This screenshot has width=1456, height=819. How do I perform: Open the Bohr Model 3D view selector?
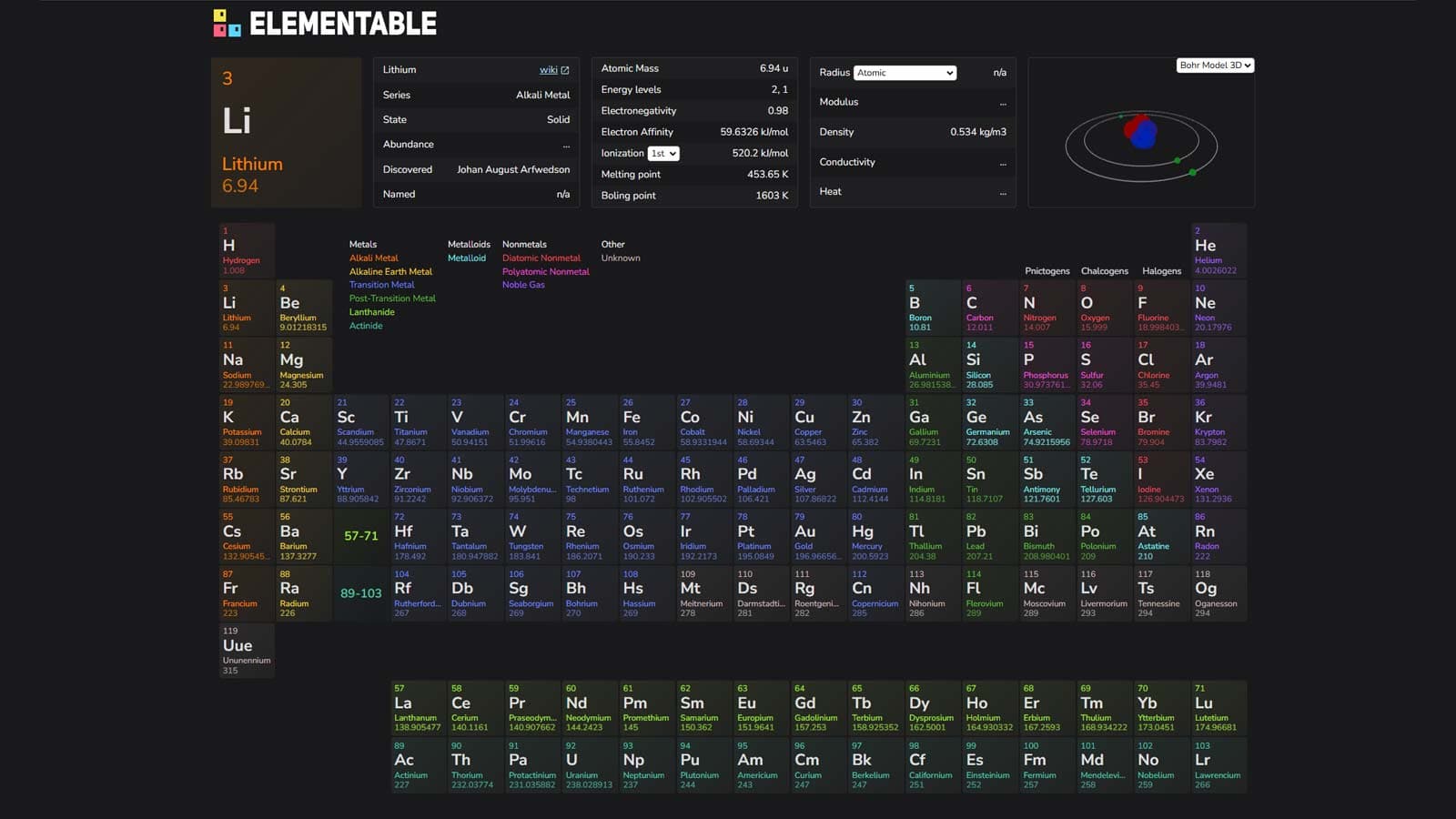tap(1215, 65)
